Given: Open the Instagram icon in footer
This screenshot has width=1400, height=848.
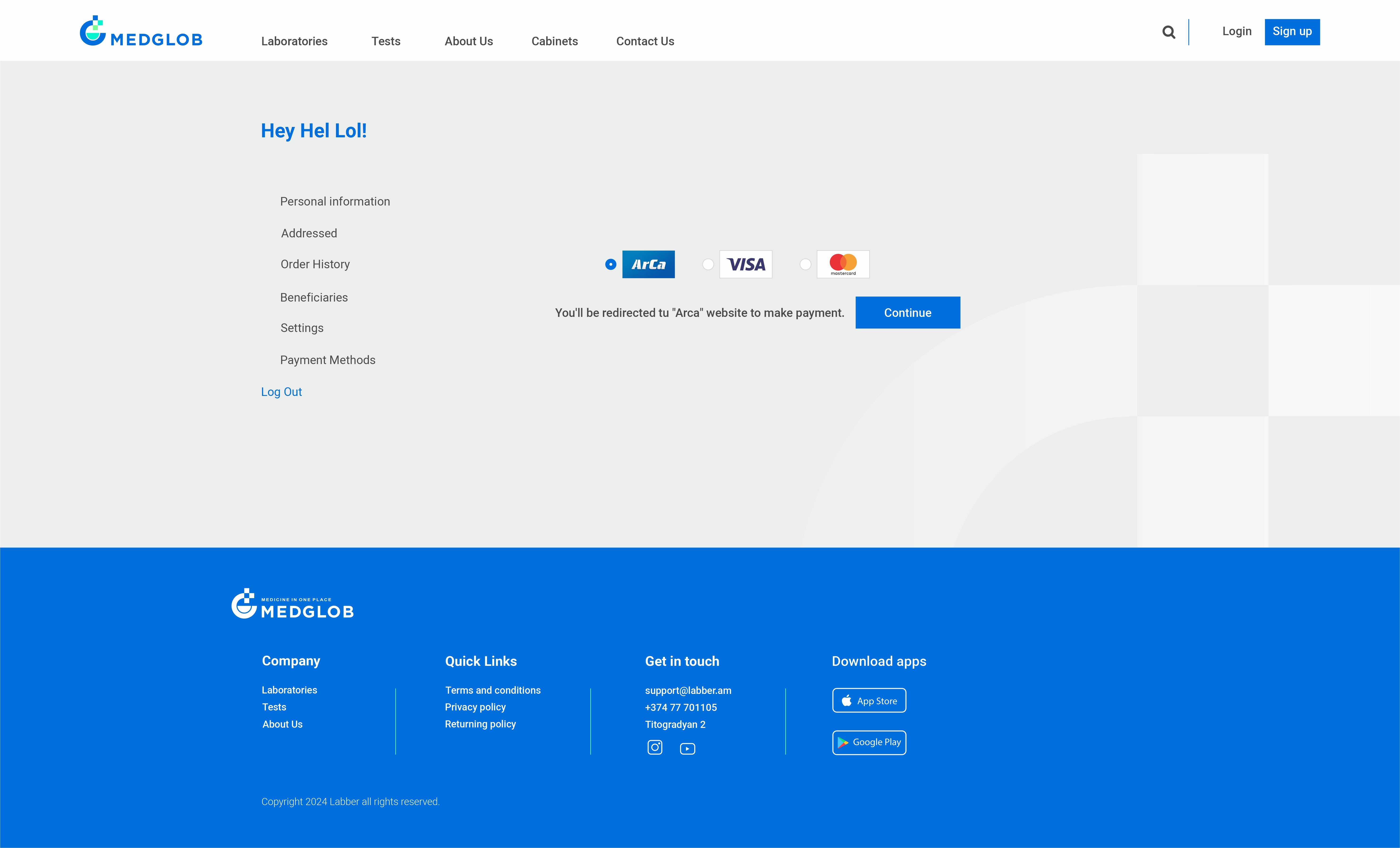Looking at the screenshot, I should click(655, 747).
